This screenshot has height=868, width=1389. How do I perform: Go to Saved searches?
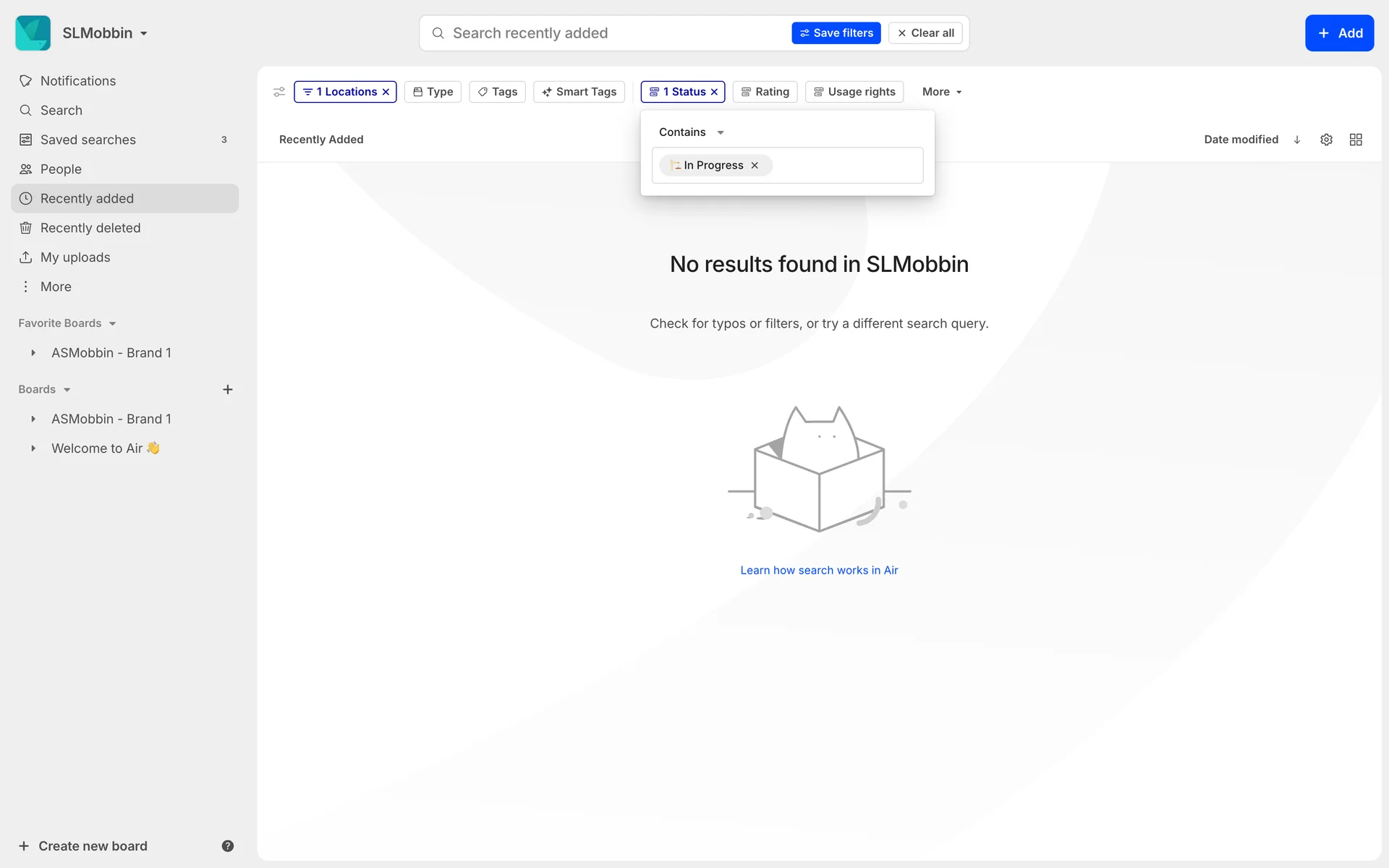[88, 140]
